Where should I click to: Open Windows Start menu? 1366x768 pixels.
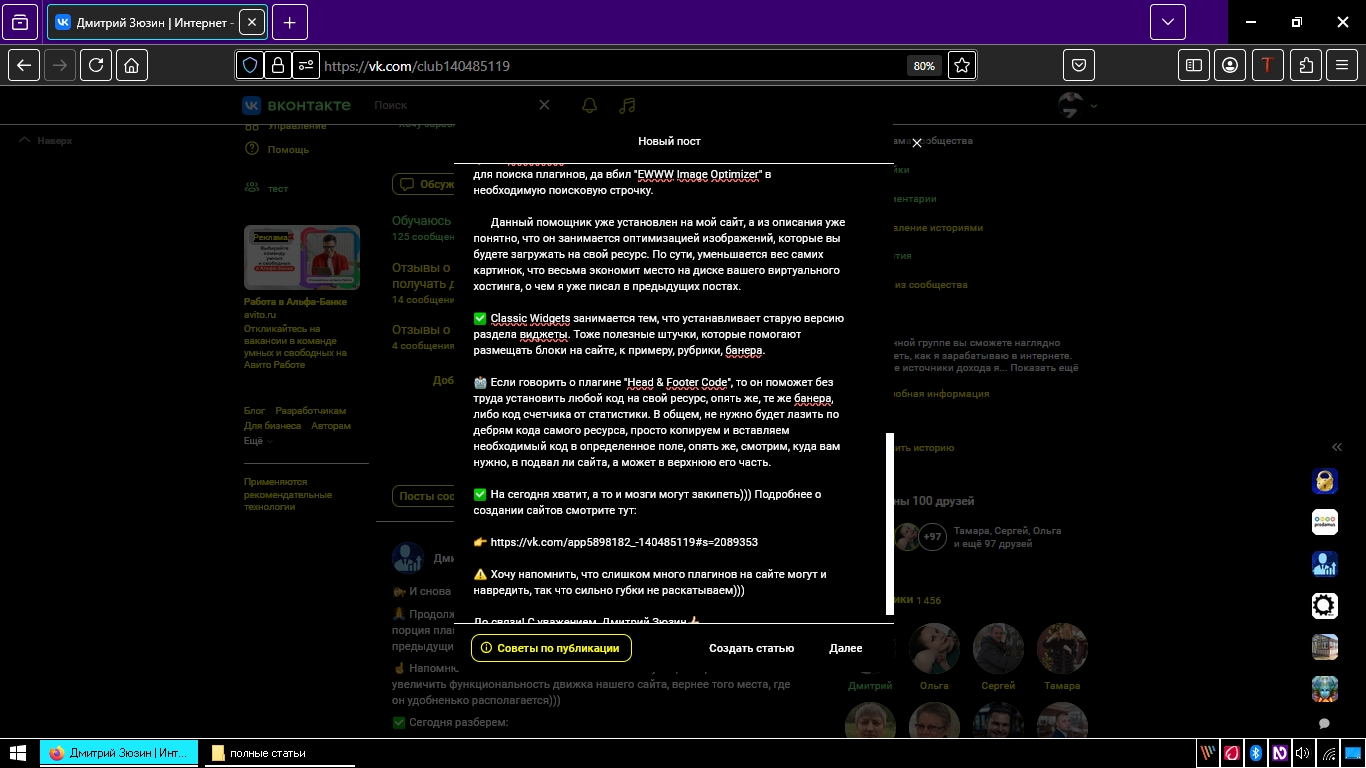18,753
